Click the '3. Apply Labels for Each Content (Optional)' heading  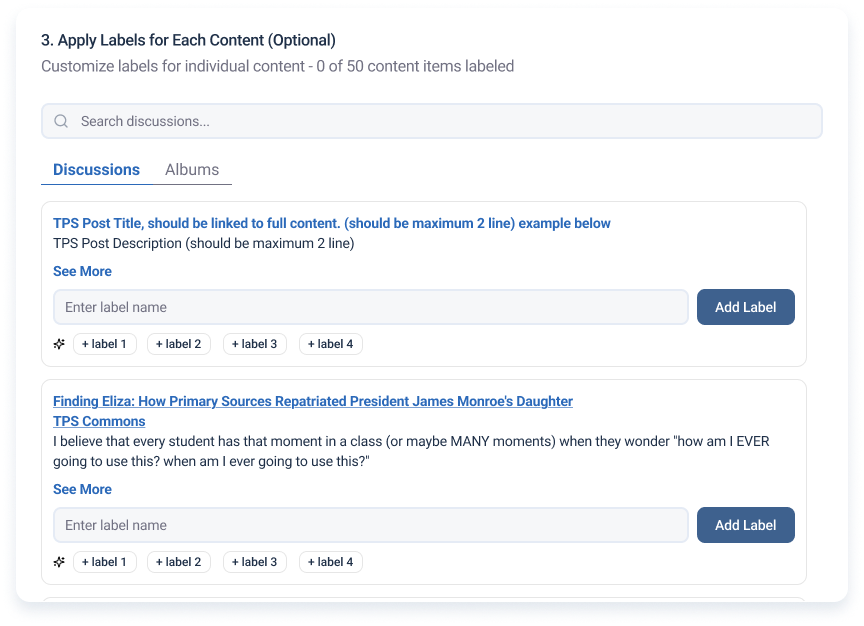(188, 40)
